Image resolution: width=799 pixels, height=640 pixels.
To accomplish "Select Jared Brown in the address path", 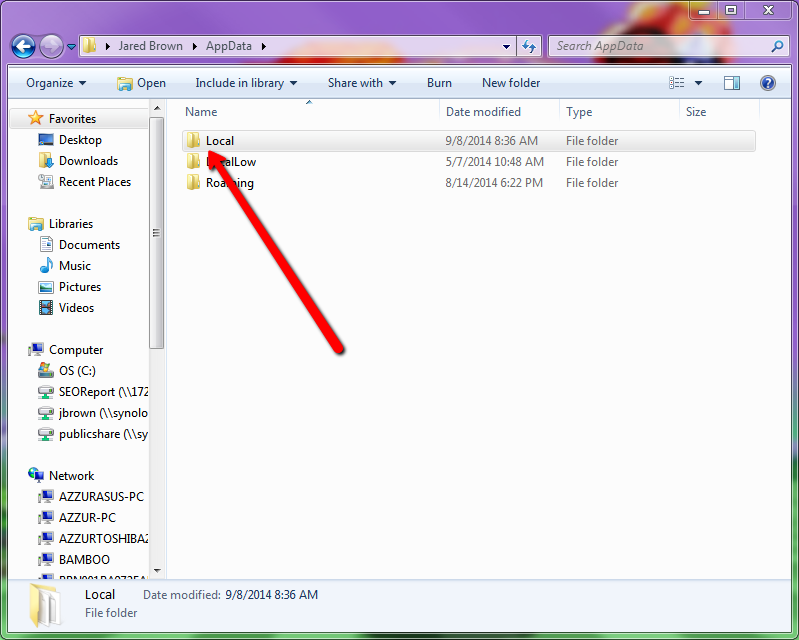I will click(x=150, y=46).
